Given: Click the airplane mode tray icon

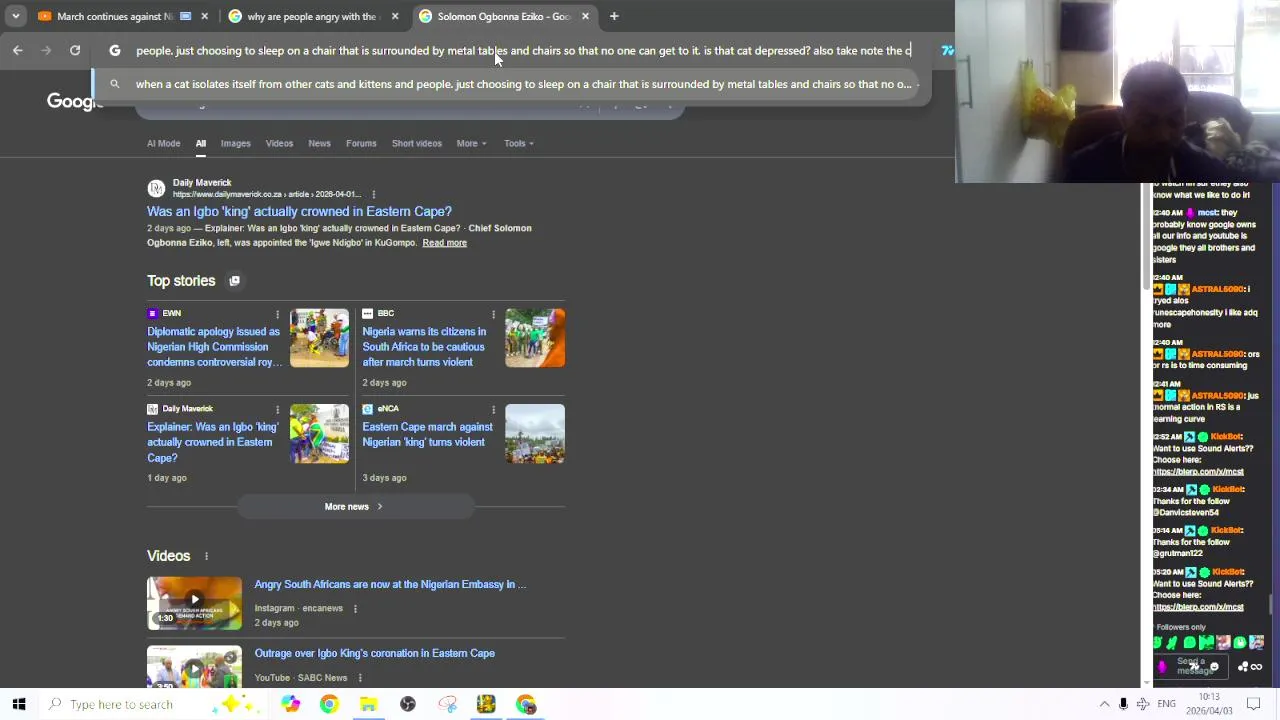Looking at the screenshot, I should [1143, 704].
